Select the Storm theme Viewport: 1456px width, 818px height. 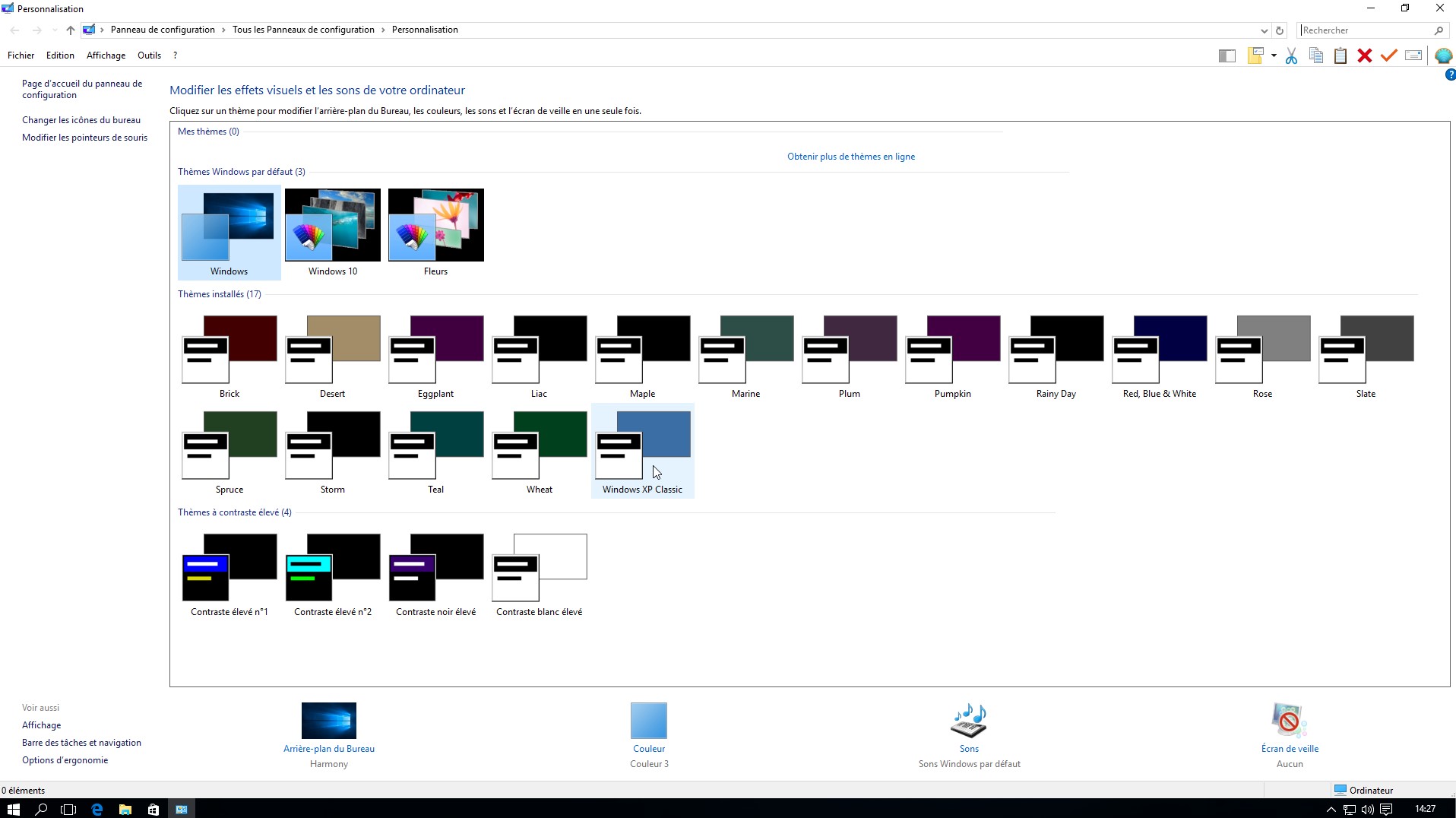tap(332, 452)
